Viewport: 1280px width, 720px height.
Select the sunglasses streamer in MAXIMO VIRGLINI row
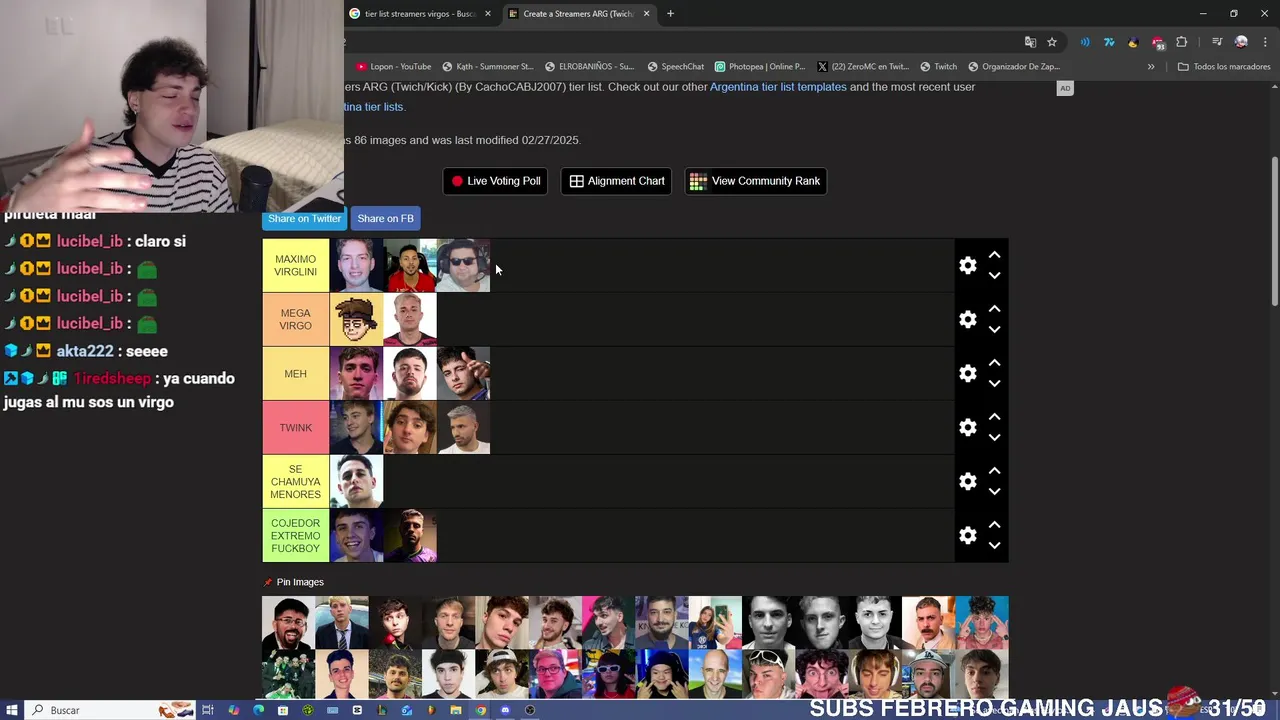[x=464, y=266]
